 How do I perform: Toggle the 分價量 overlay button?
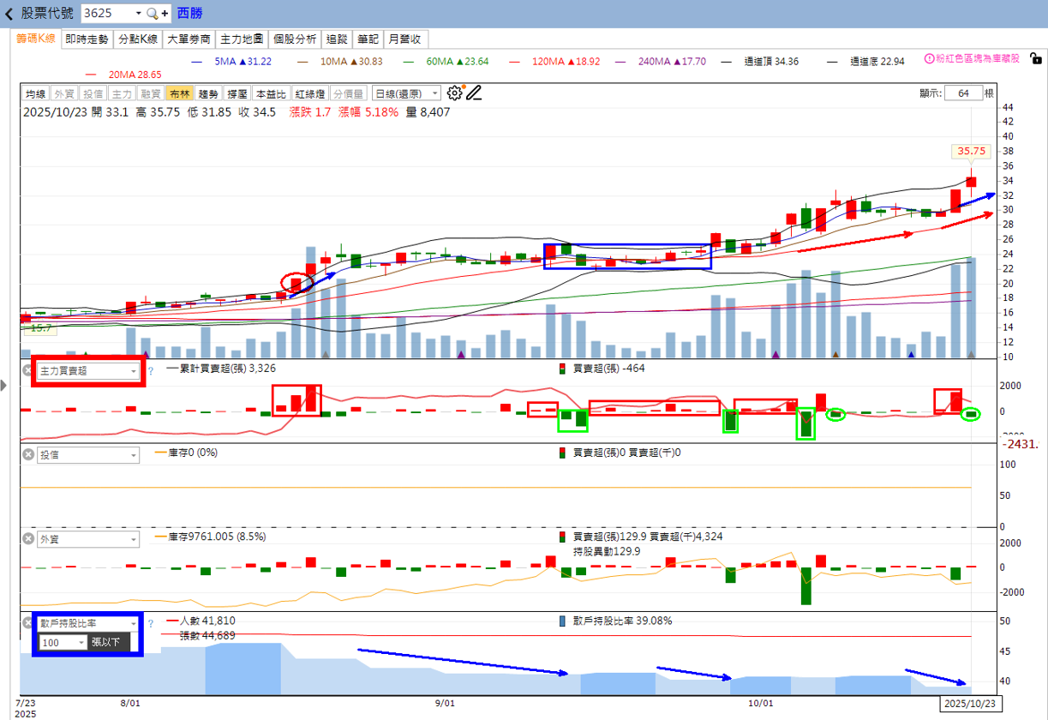click(348, 94)
